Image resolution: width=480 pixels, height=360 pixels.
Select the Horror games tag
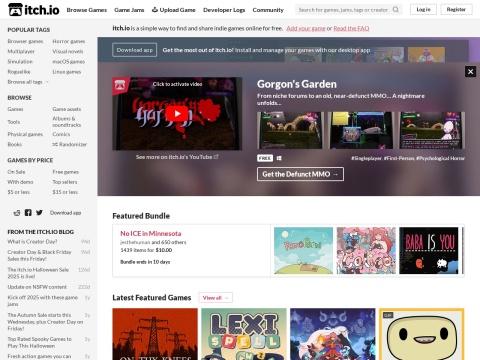tap(69, 41)
